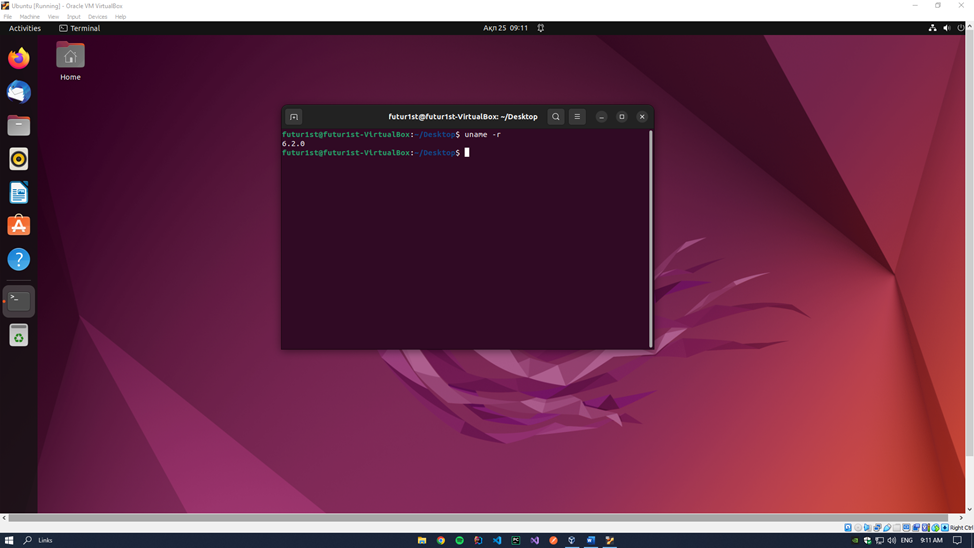Open the Terminal hamburger menu
This screenshot has width=974, height=548.
pyautogui.click(x=577, y=117)
